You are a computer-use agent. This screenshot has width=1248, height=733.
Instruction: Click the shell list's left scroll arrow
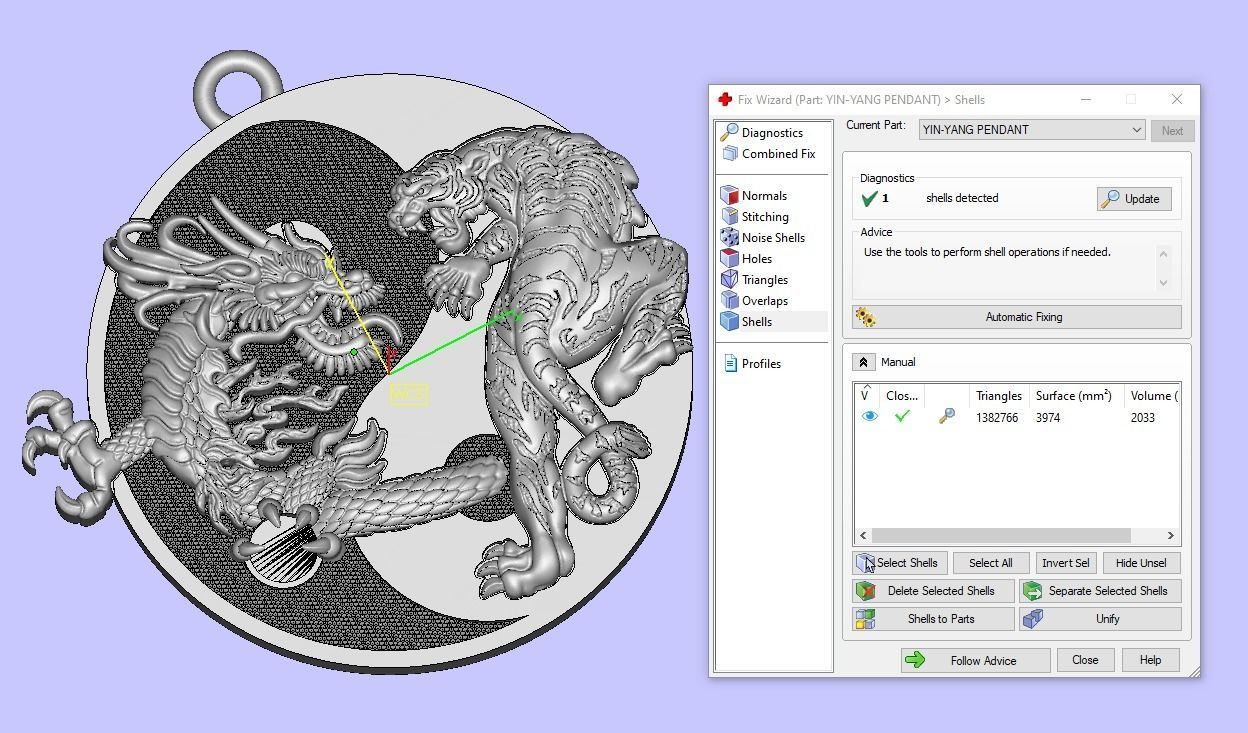click(864, 535)
